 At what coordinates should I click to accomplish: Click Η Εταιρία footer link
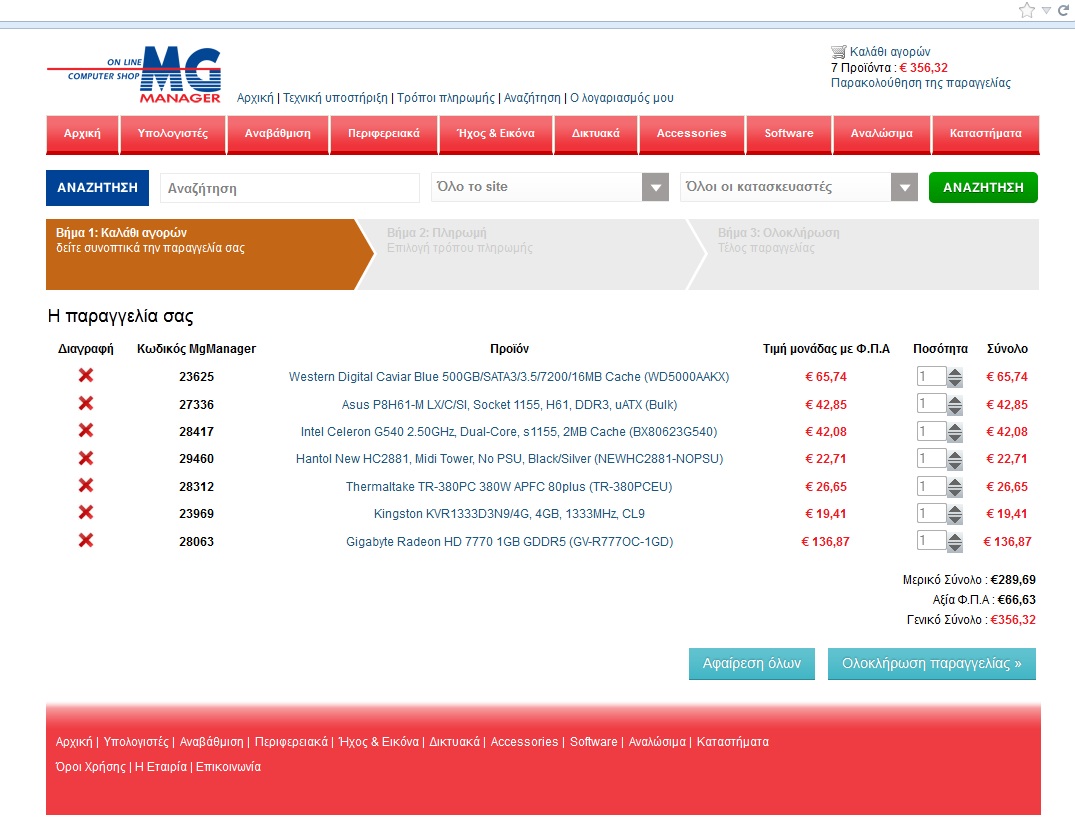160,767
